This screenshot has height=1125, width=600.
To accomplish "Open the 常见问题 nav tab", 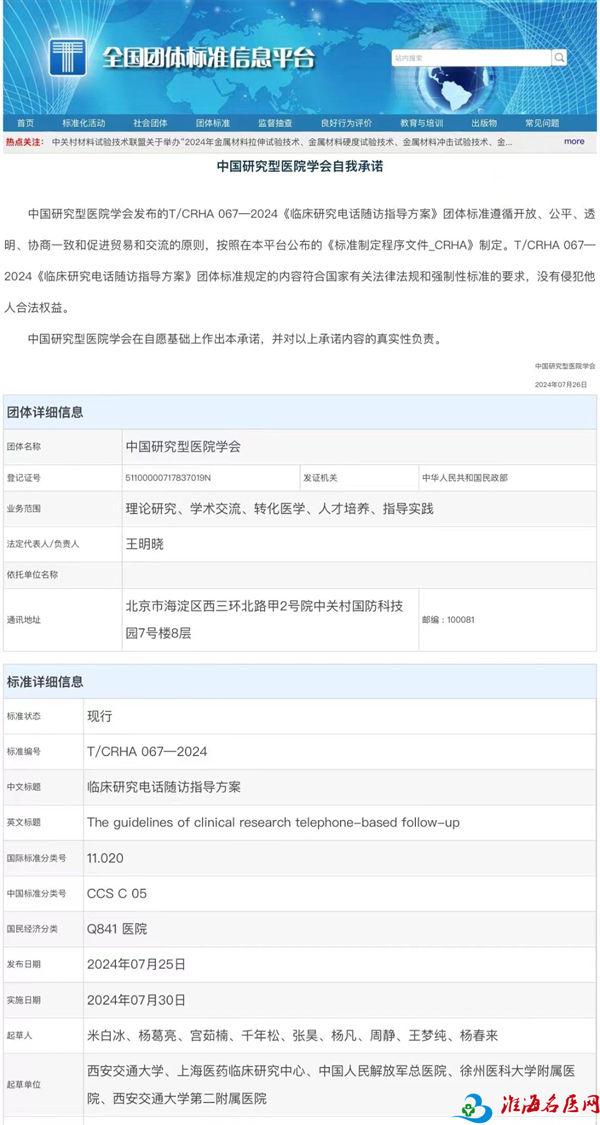I will (x=542, y=123).
